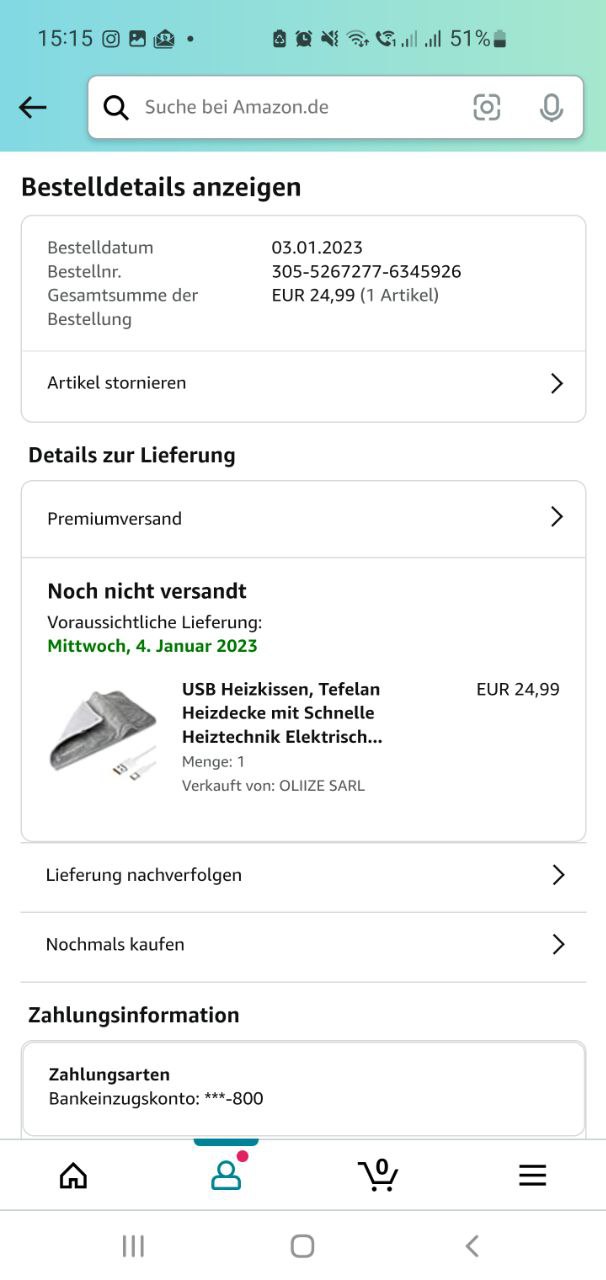
Task: Open the USB Heizkissen product title link
Action: tap(282, 713)
